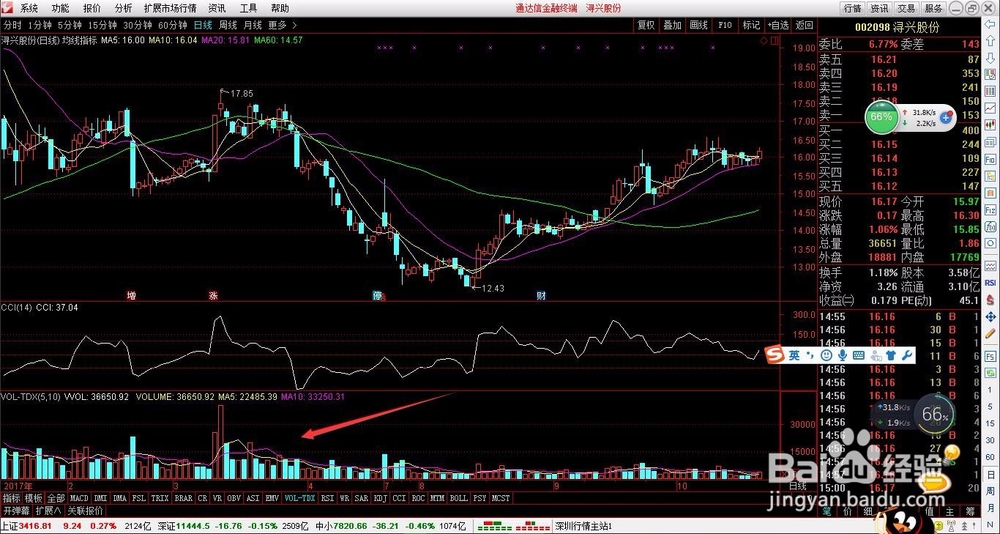Image resolution: width=1000 pixels, height=534 pixels.
Task: Toggle the 标记 mark button
Action: [751, 26]
